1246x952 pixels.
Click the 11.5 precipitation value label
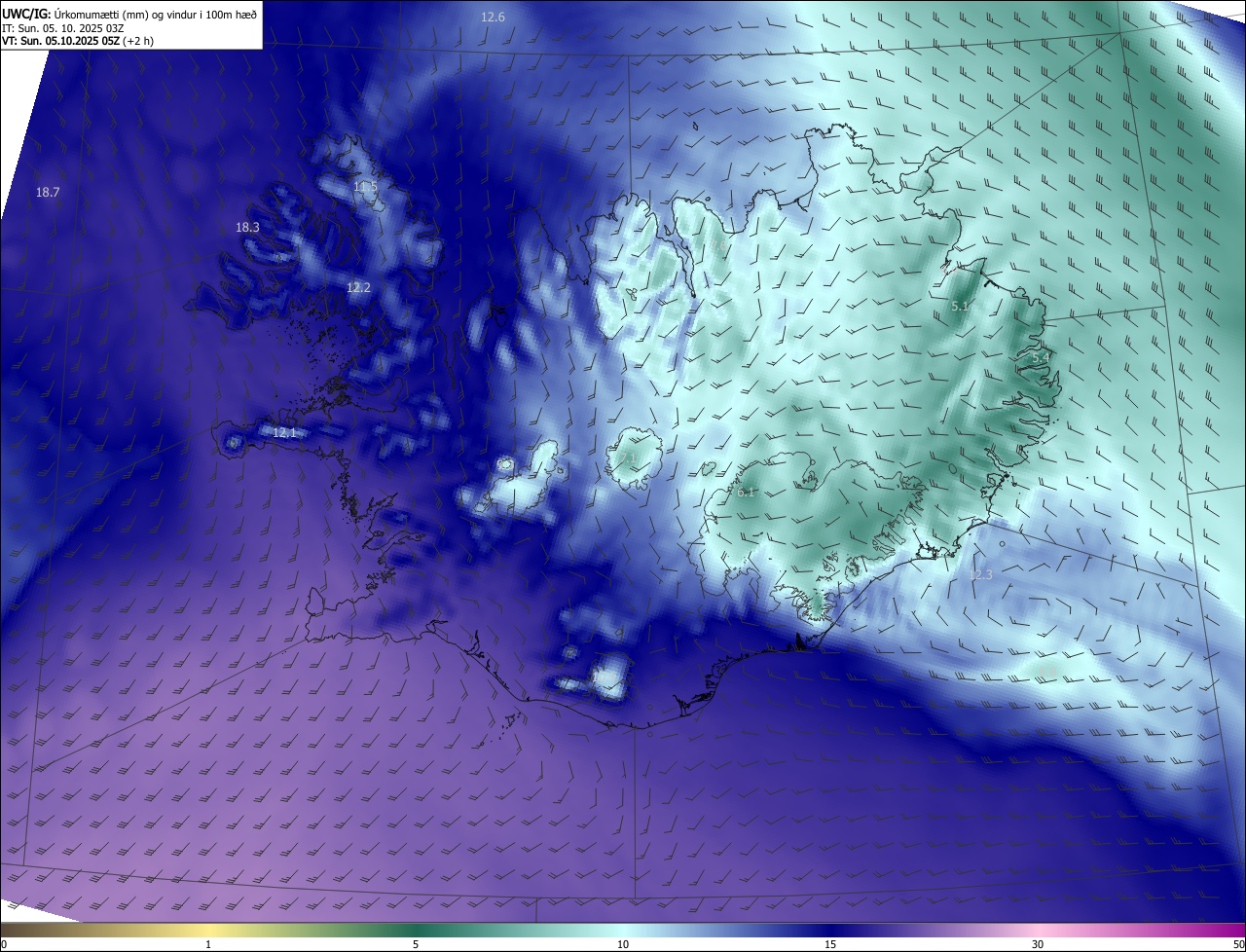click(x=365, y=187)
